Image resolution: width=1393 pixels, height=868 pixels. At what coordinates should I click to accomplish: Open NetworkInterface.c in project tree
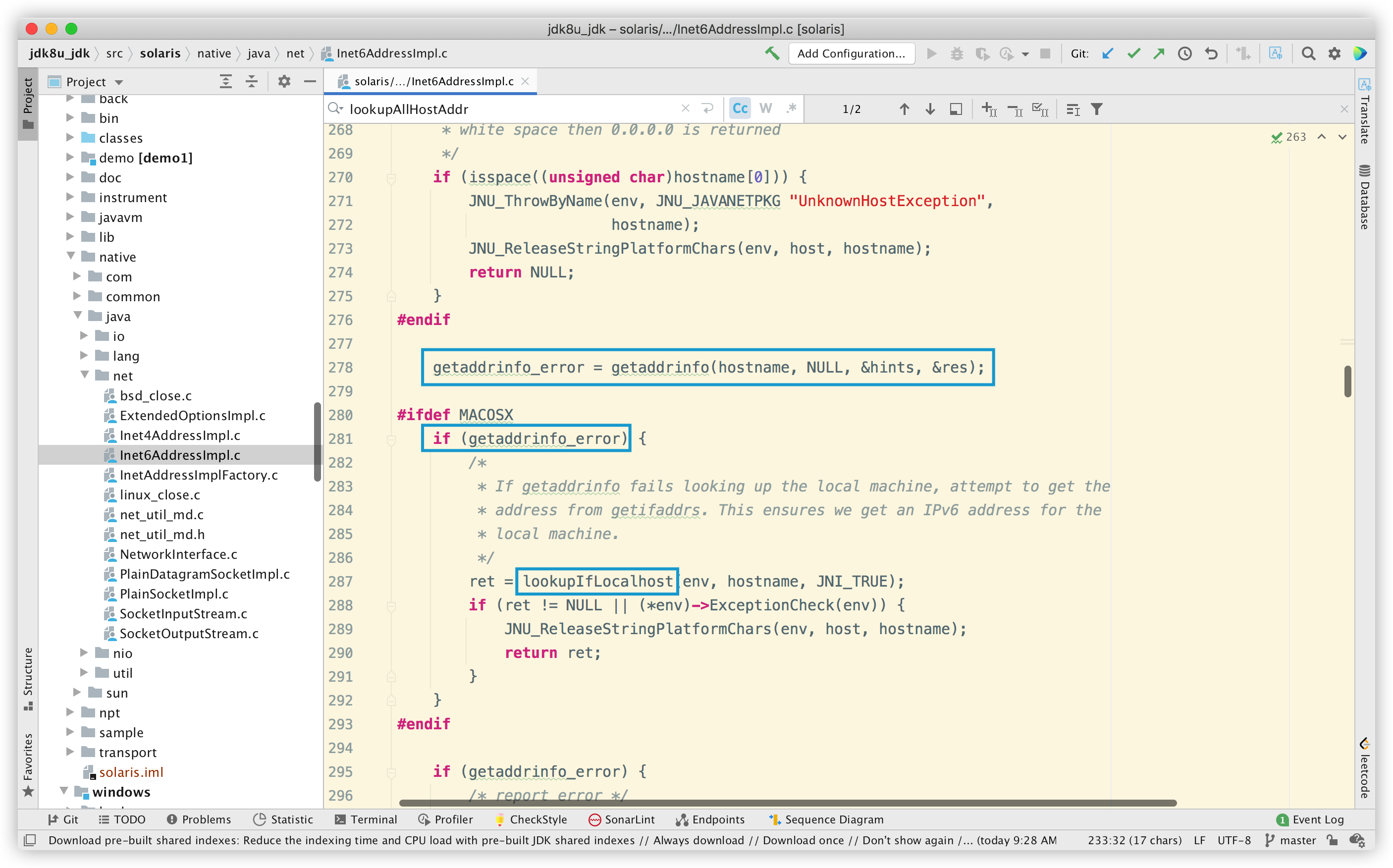(x=178, y=554)
